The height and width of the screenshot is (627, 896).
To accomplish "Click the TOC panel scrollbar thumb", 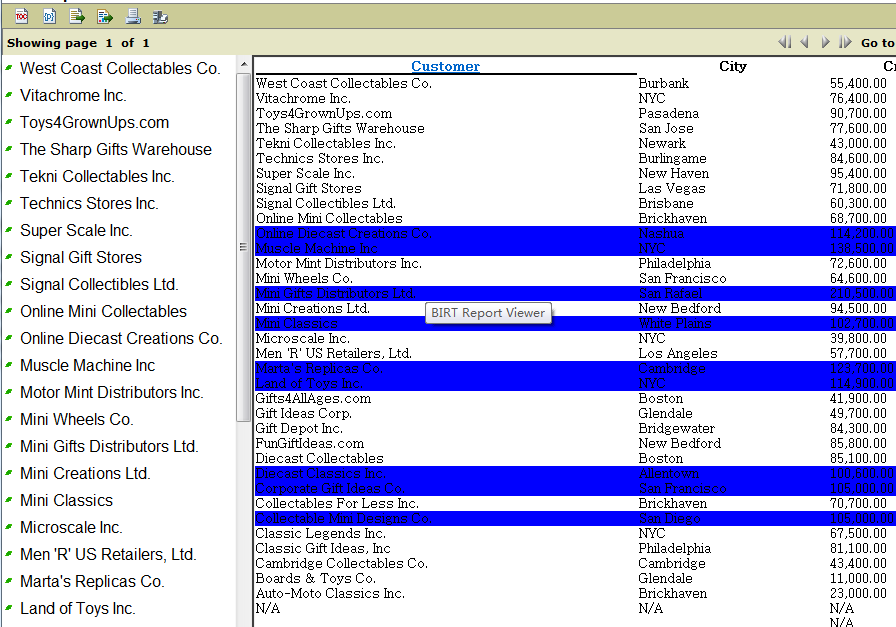I will (x=243, y=247).
